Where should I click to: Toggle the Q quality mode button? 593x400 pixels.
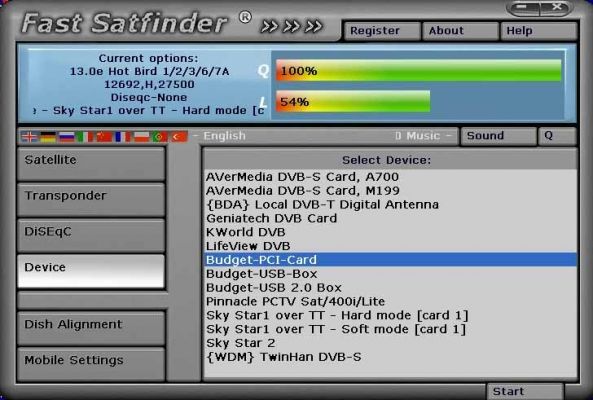(x=557, y=136)
